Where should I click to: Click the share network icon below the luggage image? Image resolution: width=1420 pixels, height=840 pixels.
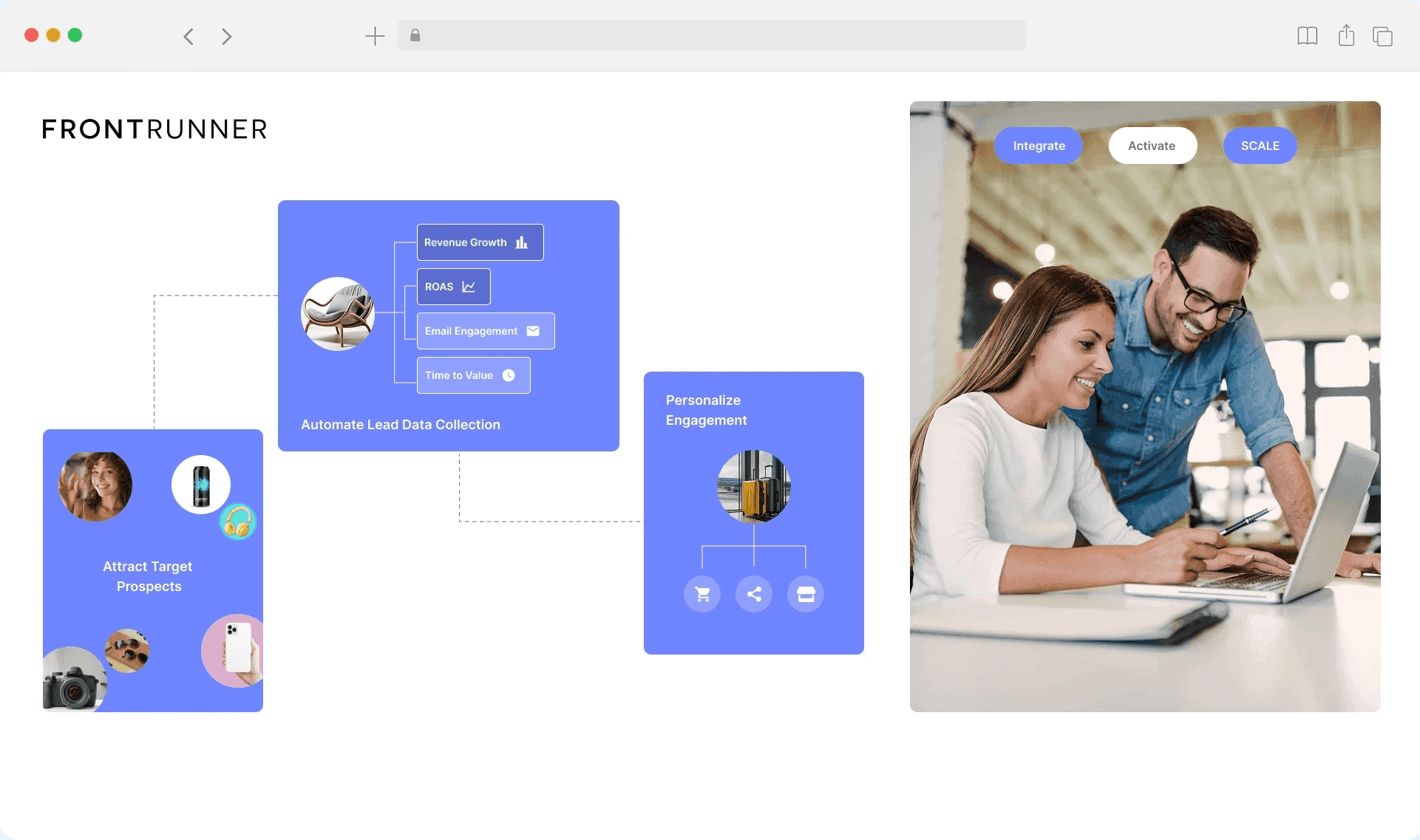coord(754,593)
